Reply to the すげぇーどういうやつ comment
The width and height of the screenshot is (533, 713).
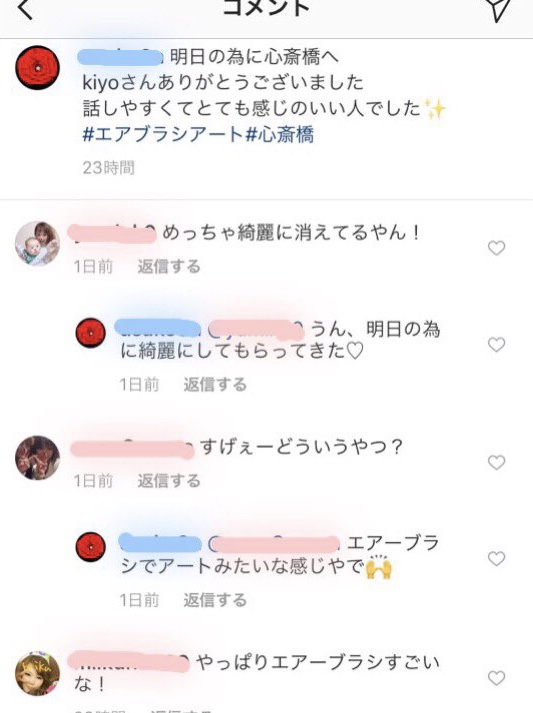[169, 481]
